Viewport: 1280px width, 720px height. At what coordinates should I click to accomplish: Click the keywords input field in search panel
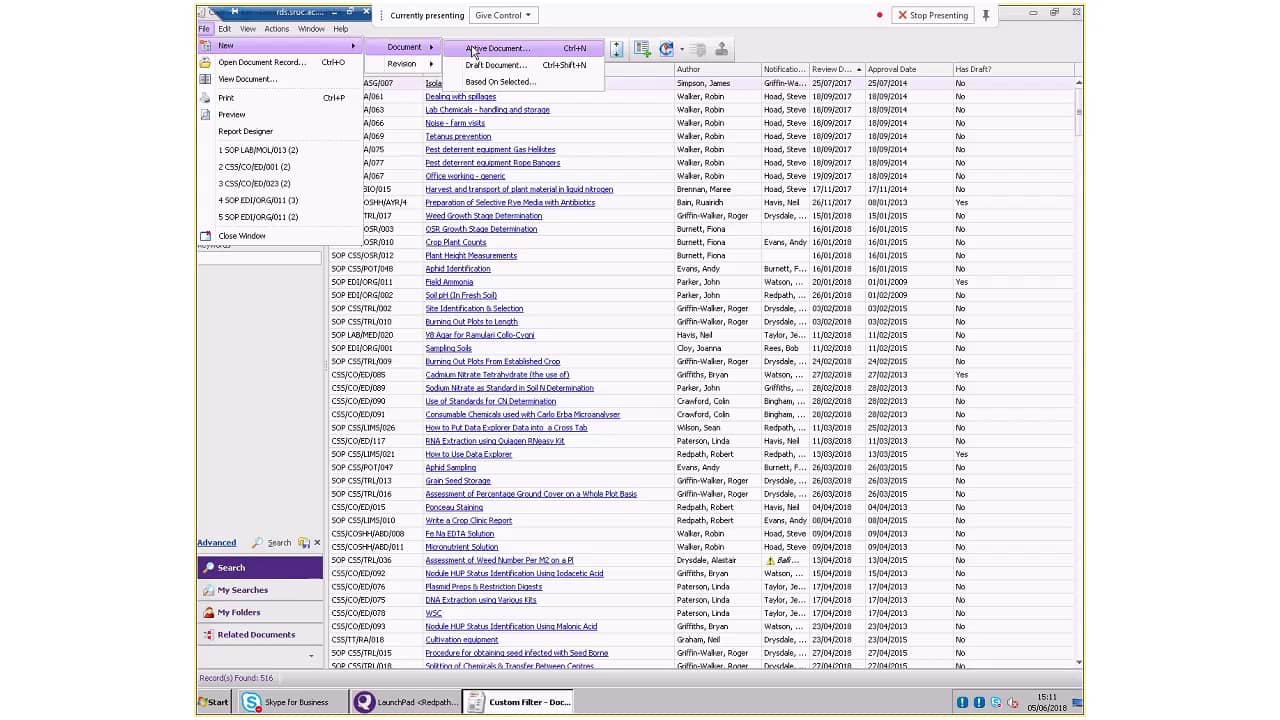259,258
